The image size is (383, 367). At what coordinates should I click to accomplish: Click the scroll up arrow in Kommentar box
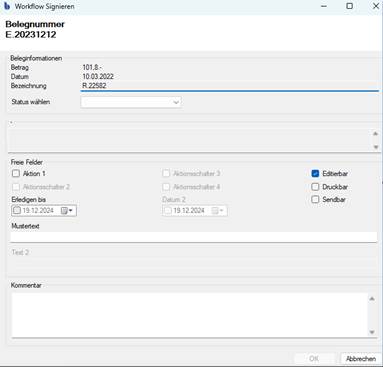pyautogui.click(x=372, y=299)
